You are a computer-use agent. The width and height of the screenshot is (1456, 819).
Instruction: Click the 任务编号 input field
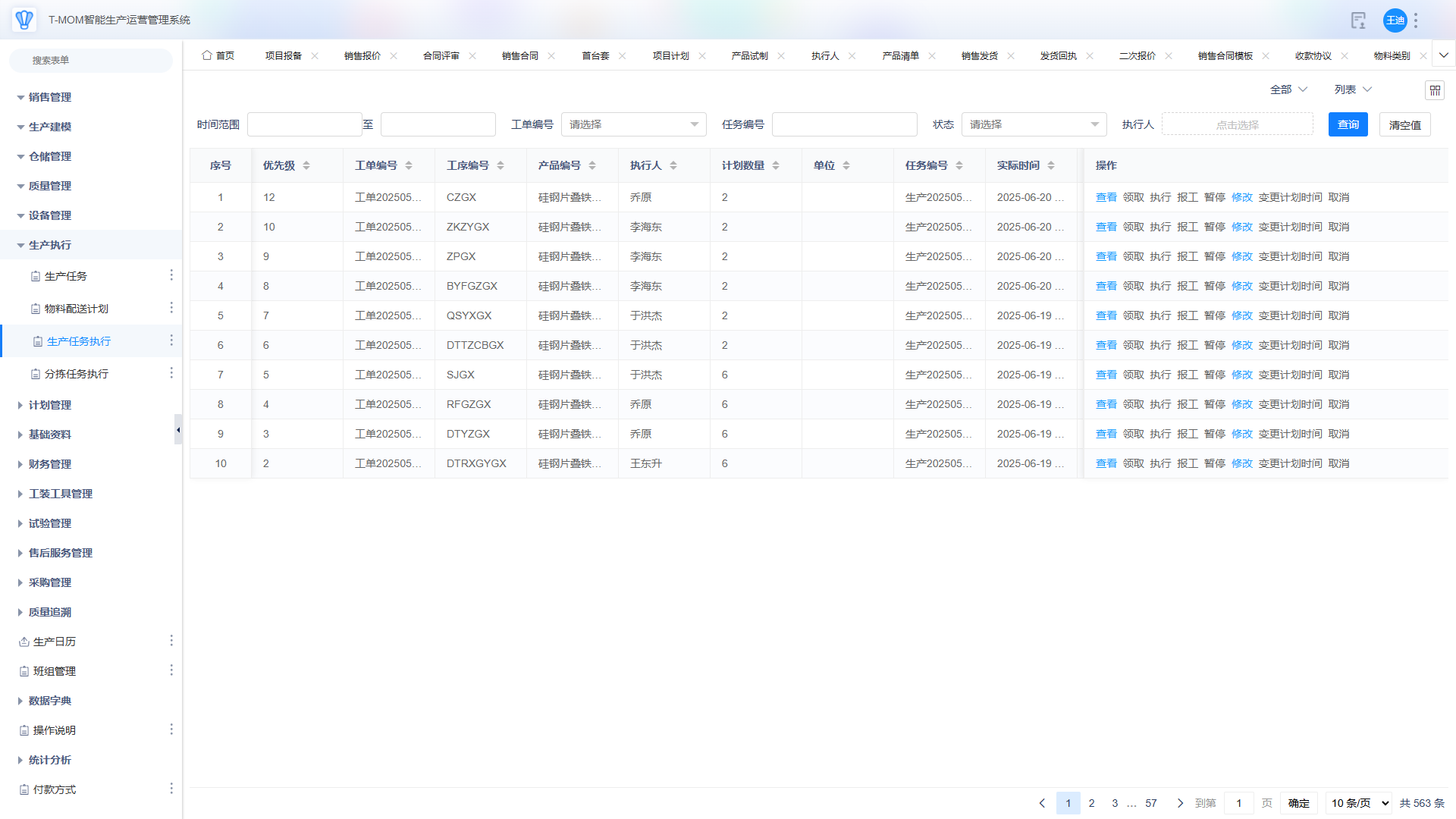[844, 124]
